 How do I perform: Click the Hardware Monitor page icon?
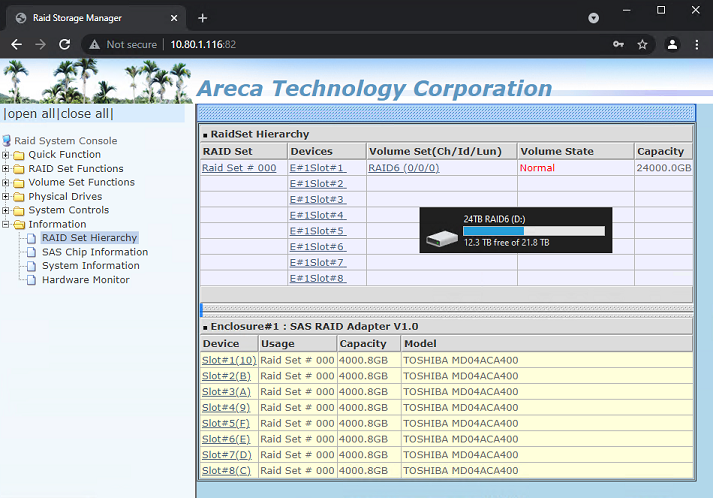point(31,280)
